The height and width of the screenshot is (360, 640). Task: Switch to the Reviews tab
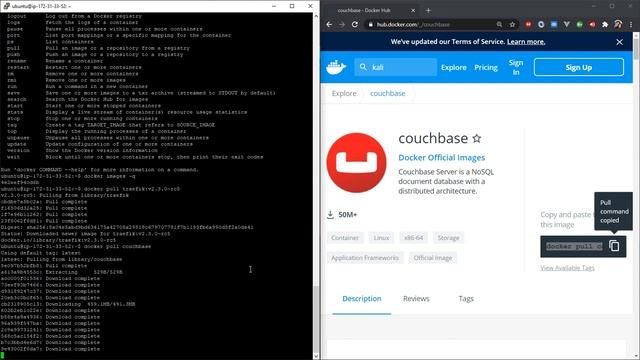(416, 299)
